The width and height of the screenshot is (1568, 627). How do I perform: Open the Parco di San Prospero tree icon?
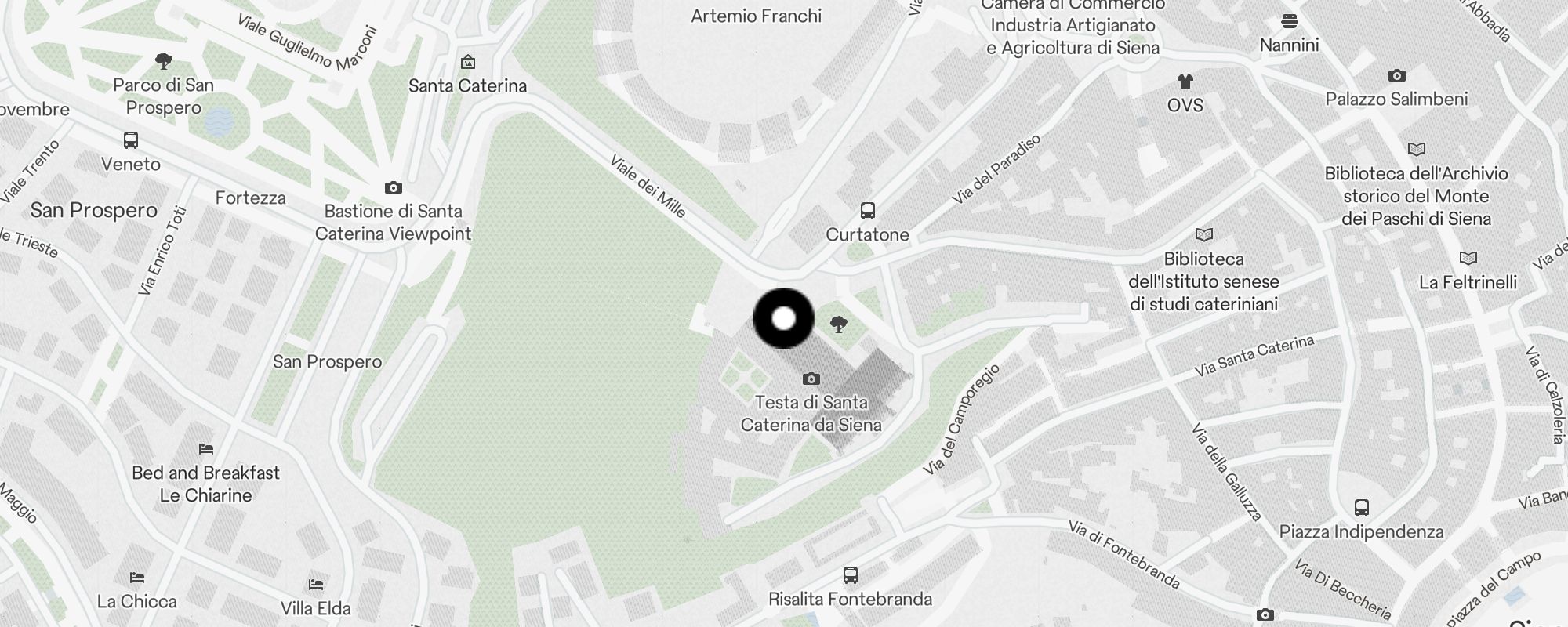[x=163, y=60]
